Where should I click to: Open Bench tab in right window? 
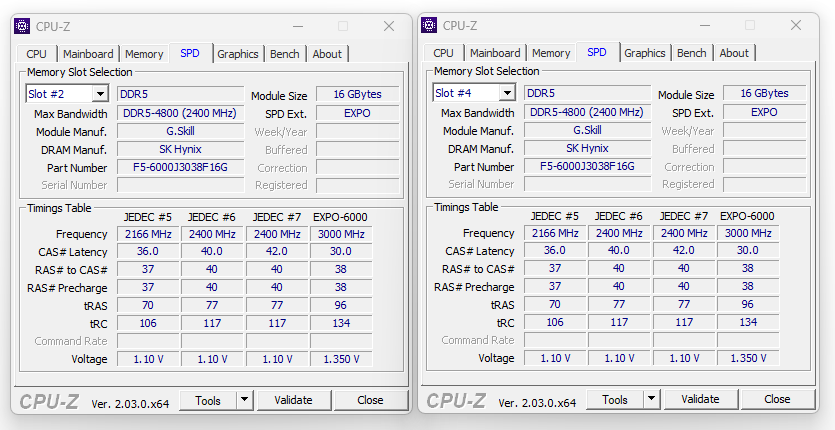pyautogui.click(x=691, y=53)
